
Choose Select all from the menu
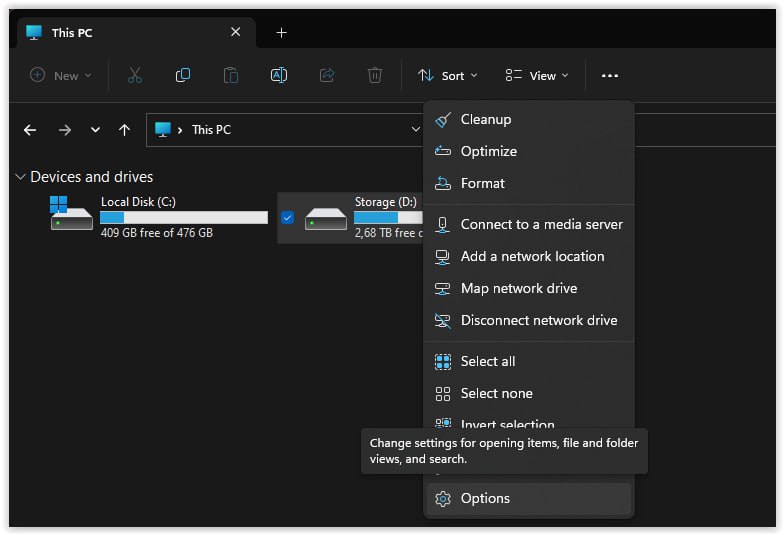pyautogui.click(x=529, y=362)
